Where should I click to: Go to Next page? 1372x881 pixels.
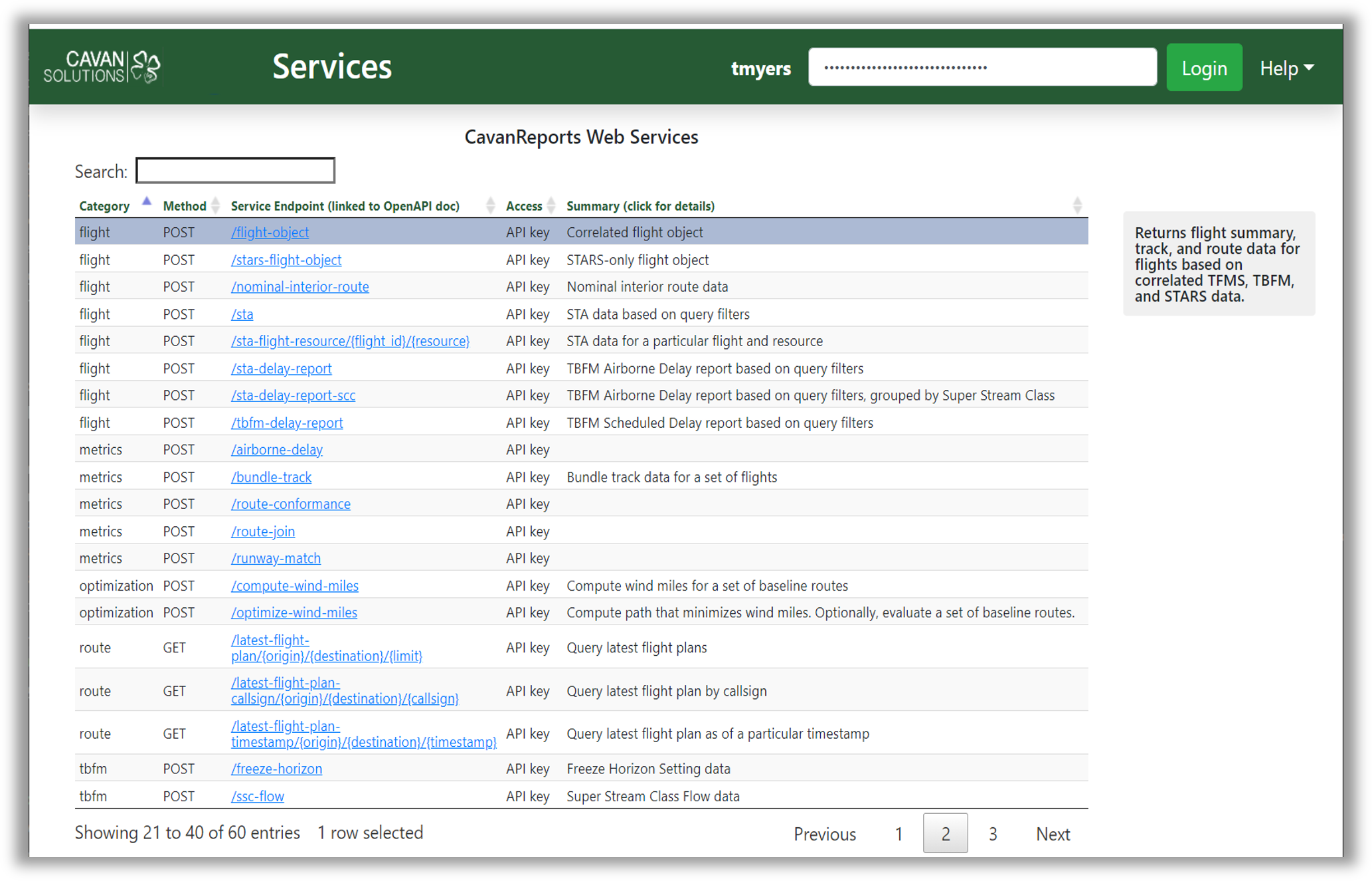(x=1053, y=834)
